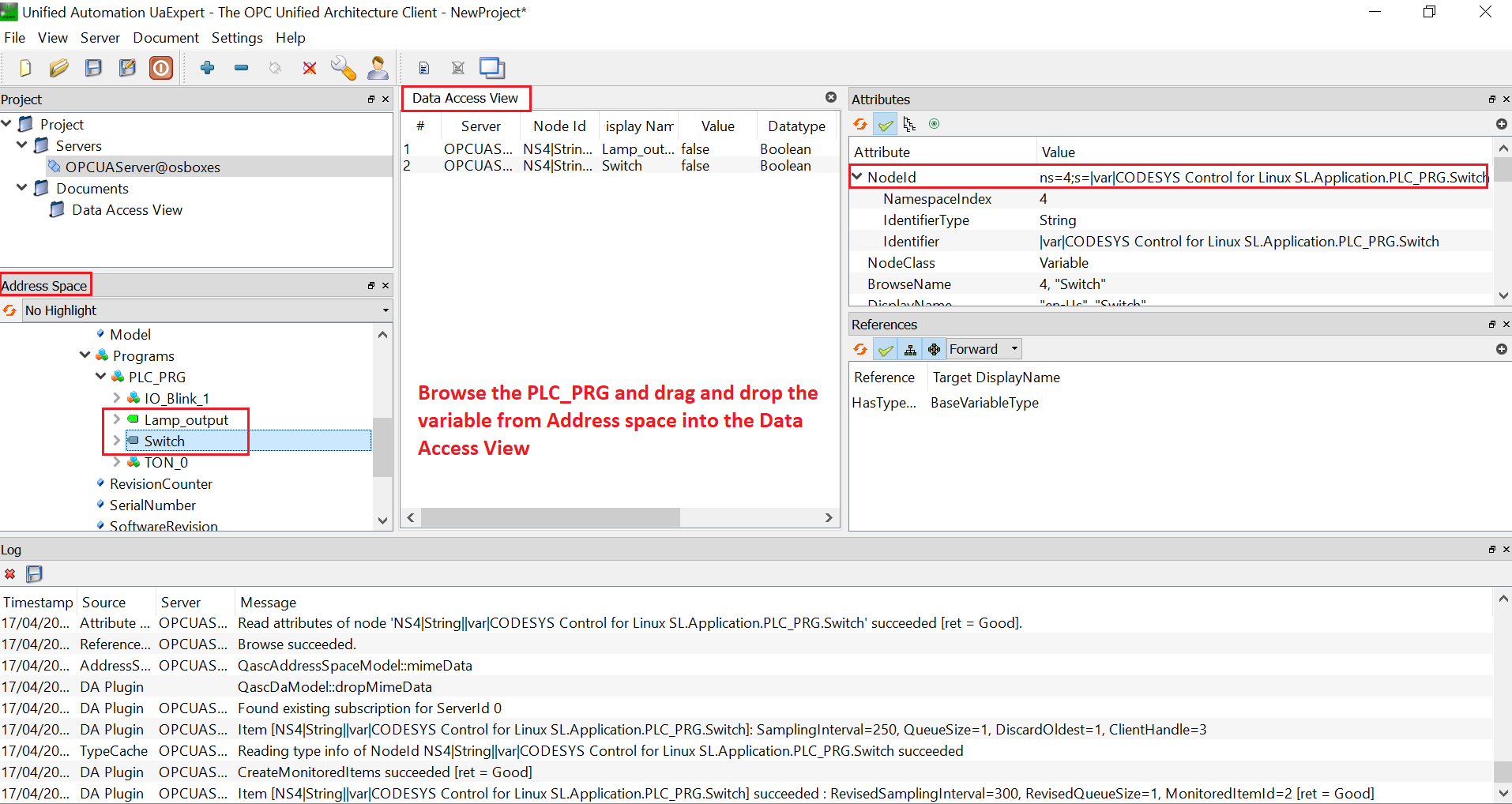Open the Forward reference direction dropdown

click(x=984, y=349)
